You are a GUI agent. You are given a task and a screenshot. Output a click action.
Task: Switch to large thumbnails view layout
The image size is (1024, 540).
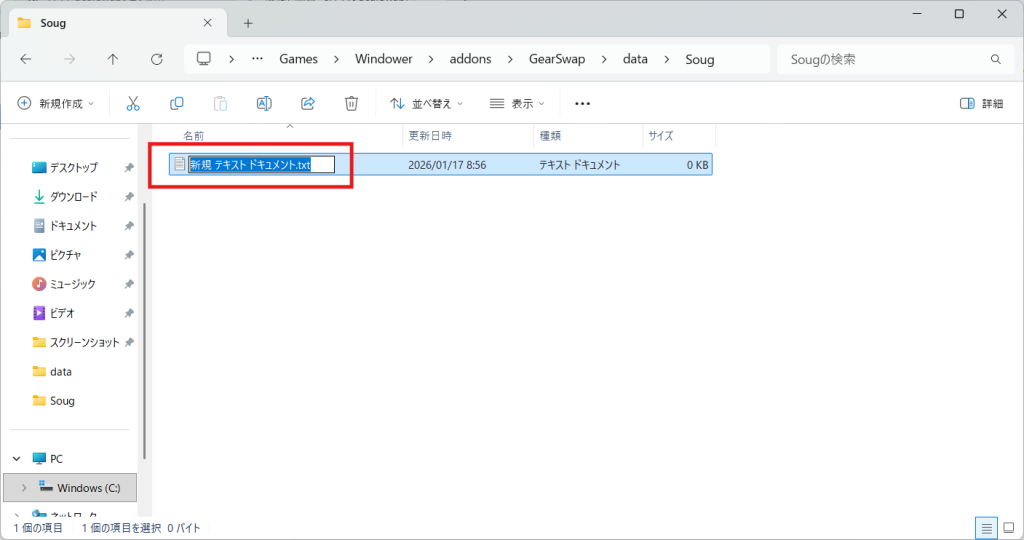click(1007, 527)
